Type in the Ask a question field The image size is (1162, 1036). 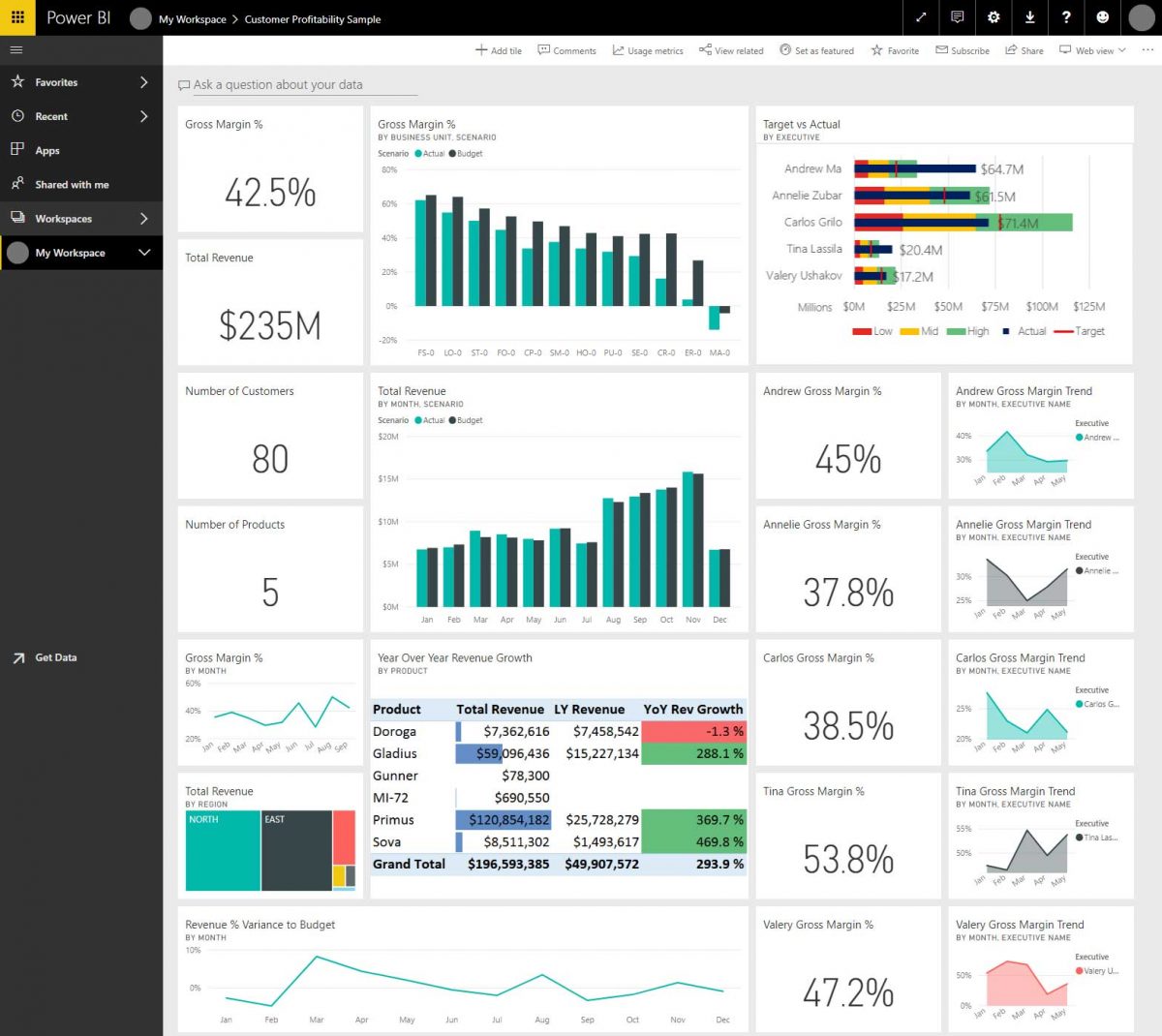[x=295, y=85]
